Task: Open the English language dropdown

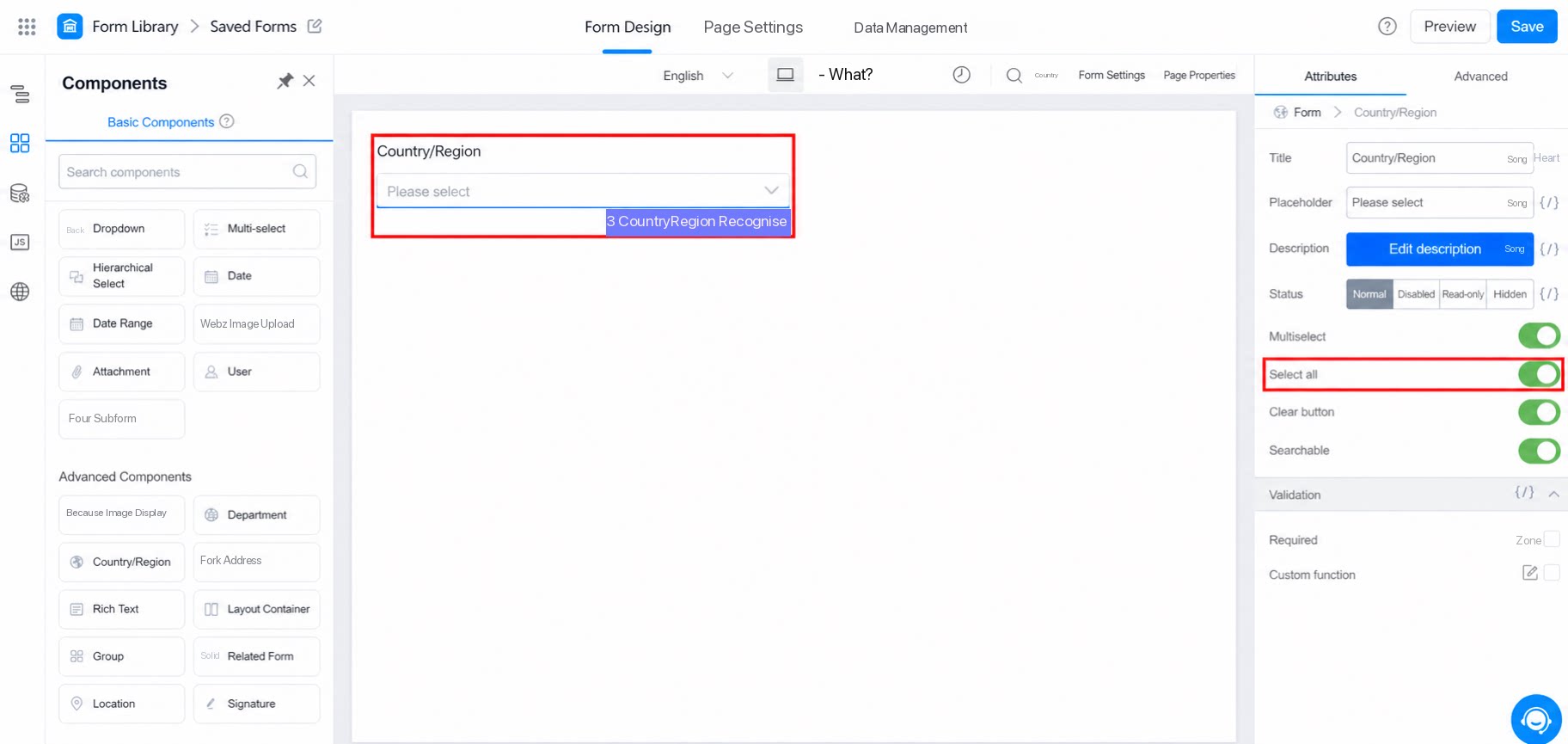Action: (698, 76)
